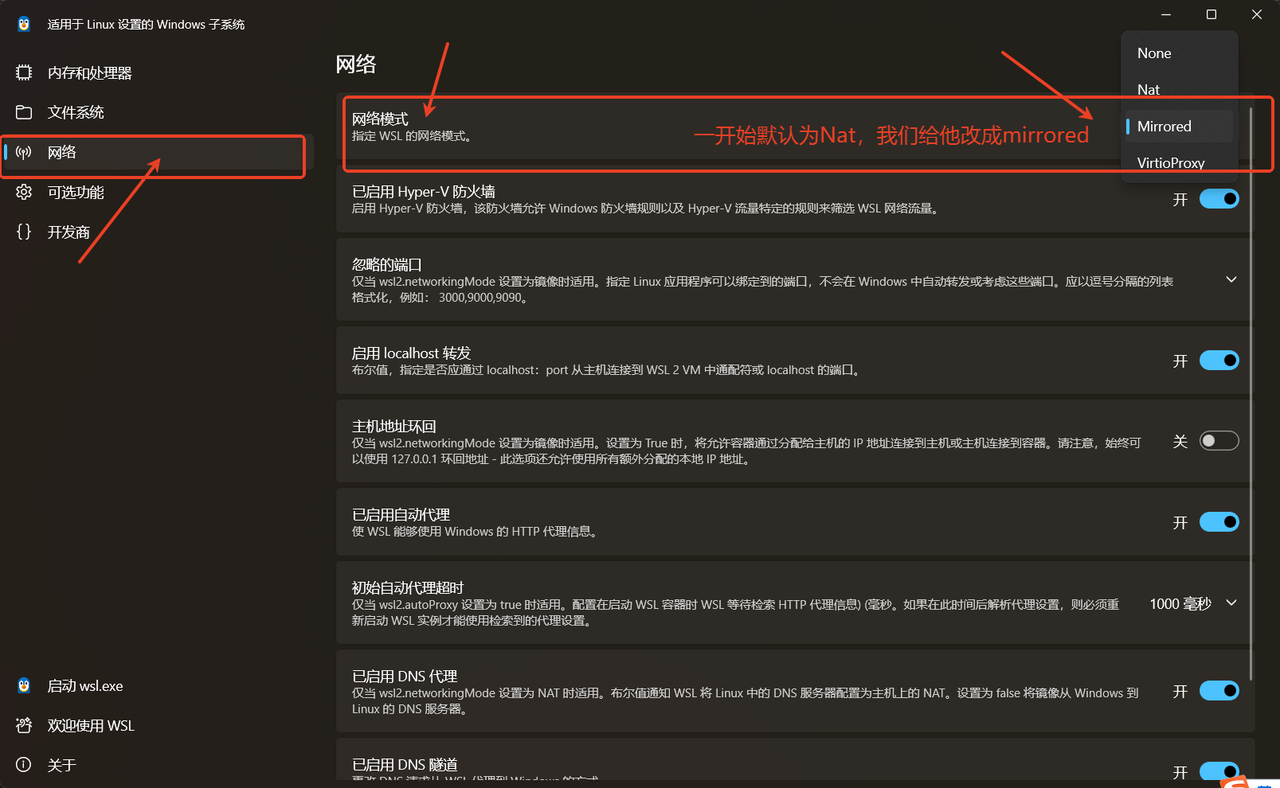Viewport: 1280px width, 788px height.
Task: Click the 已启用自动代理 setting title
Action: point(401,515)
